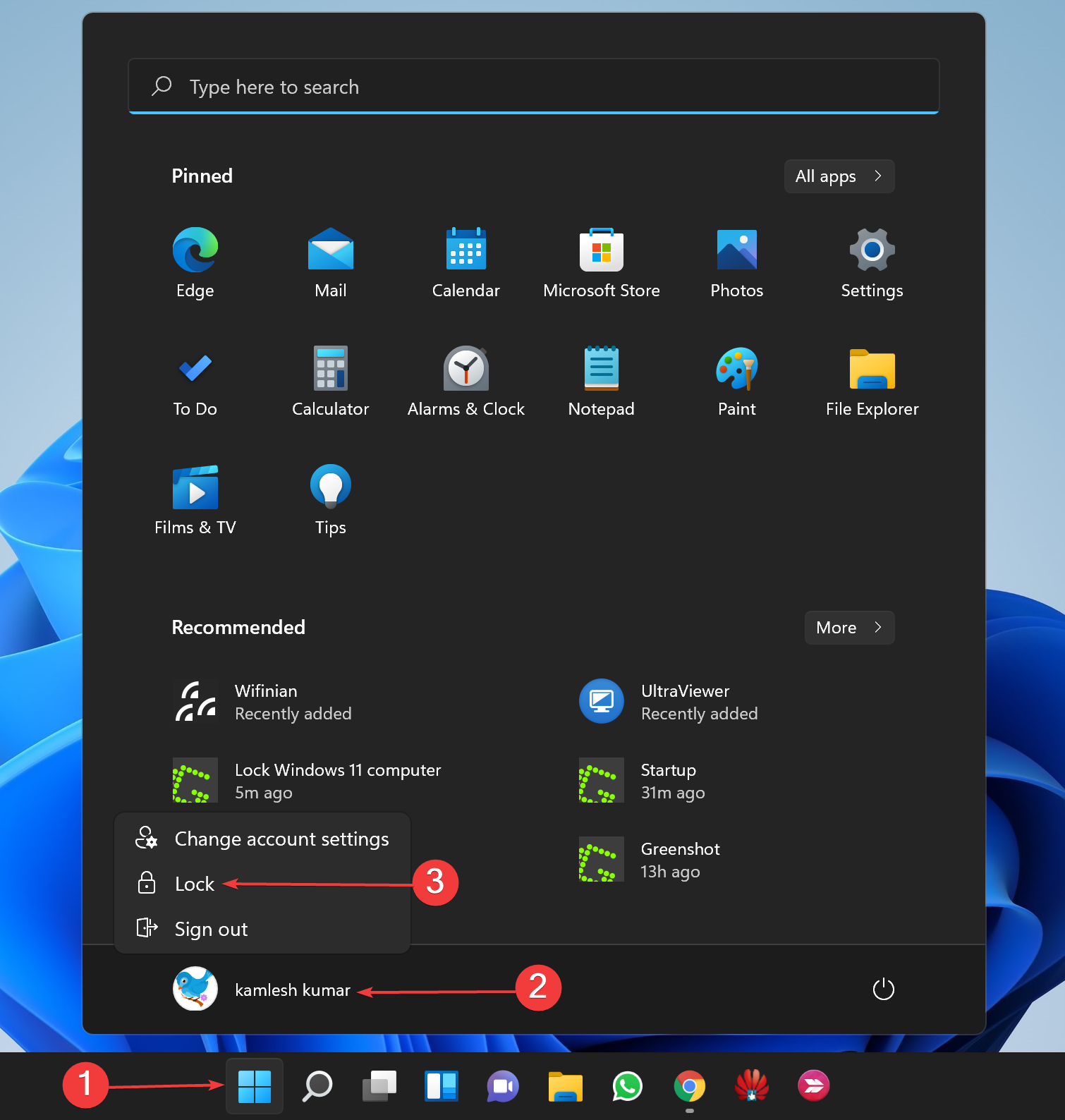Open File Explorer from taskbar
Screen dimensions: 1065x1120
tap(566, 1086)
